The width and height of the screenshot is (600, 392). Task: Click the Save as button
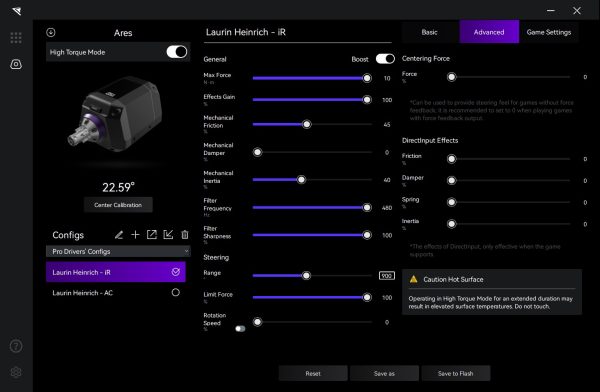pos(384,373)
